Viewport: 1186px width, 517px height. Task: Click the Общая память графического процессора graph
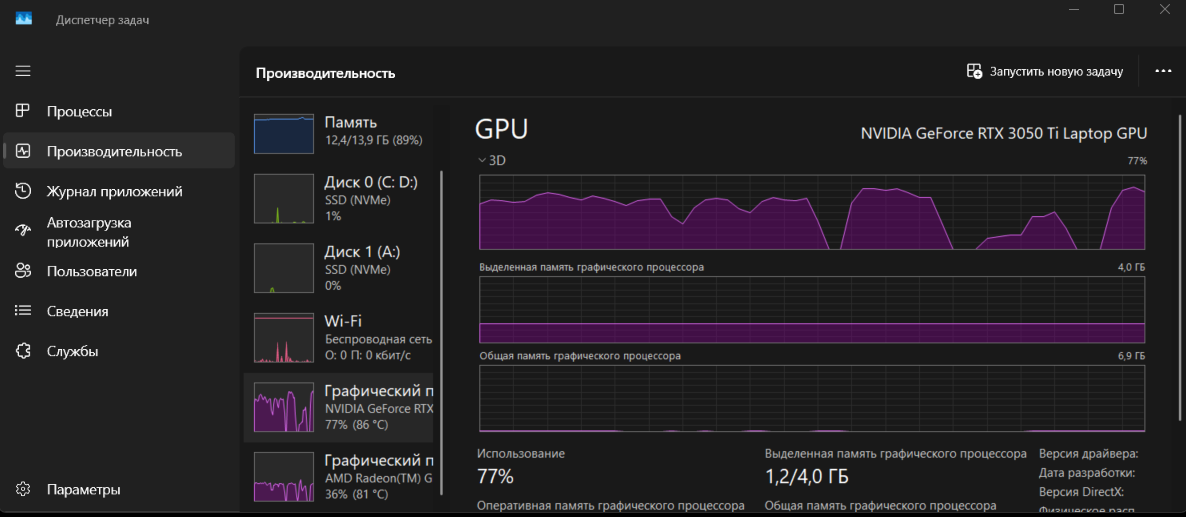812,398
